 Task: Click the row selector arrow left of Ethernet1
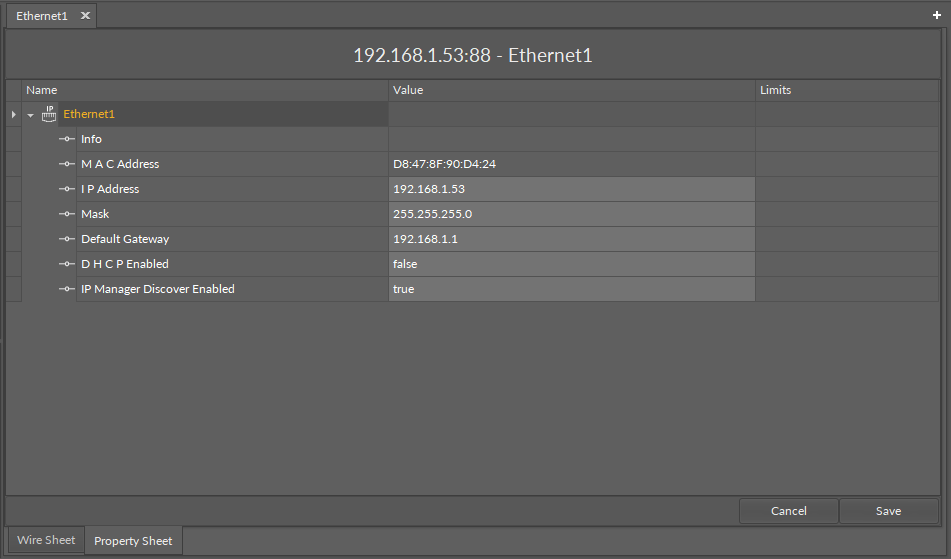point(13,115)
